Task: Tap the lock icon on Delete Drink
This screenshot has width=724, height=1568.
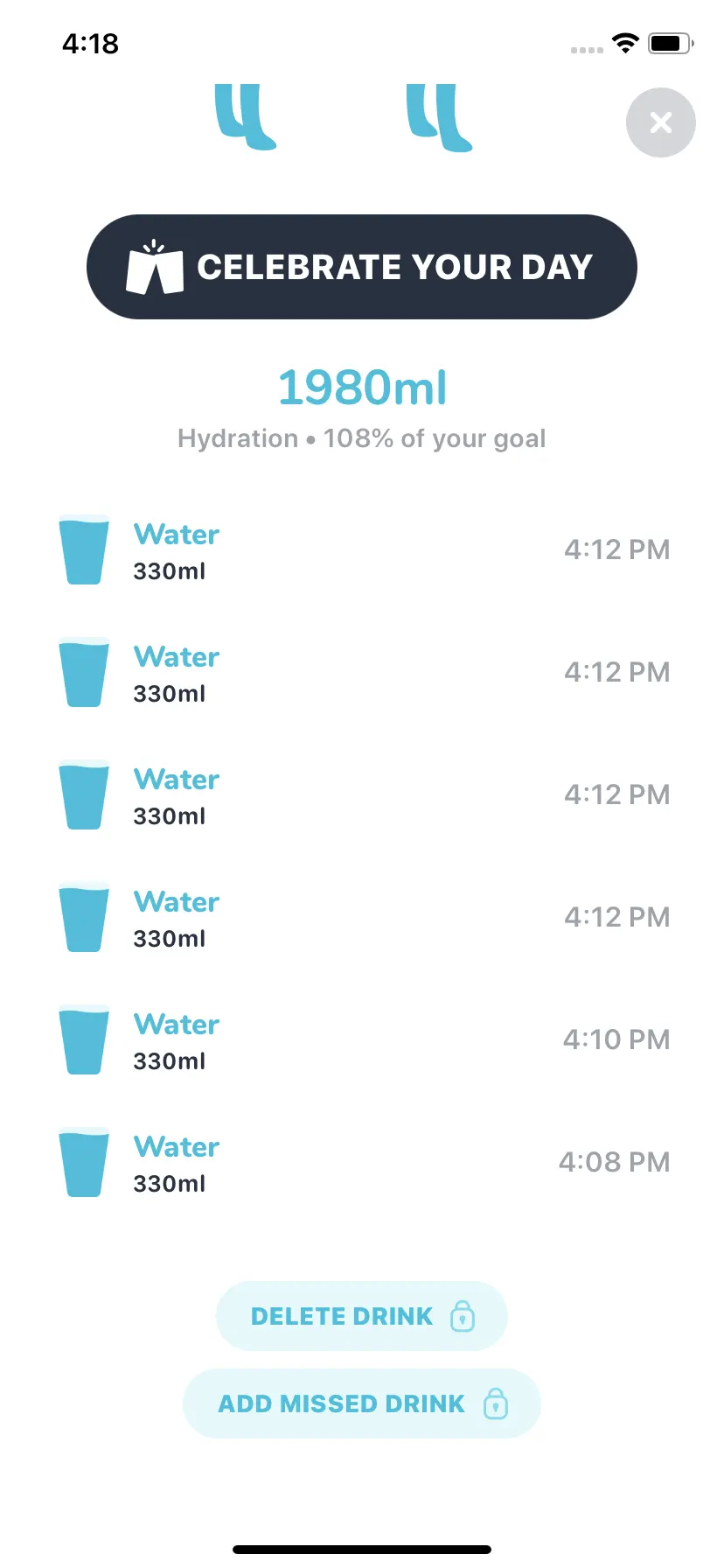Action: (463, 1315)
